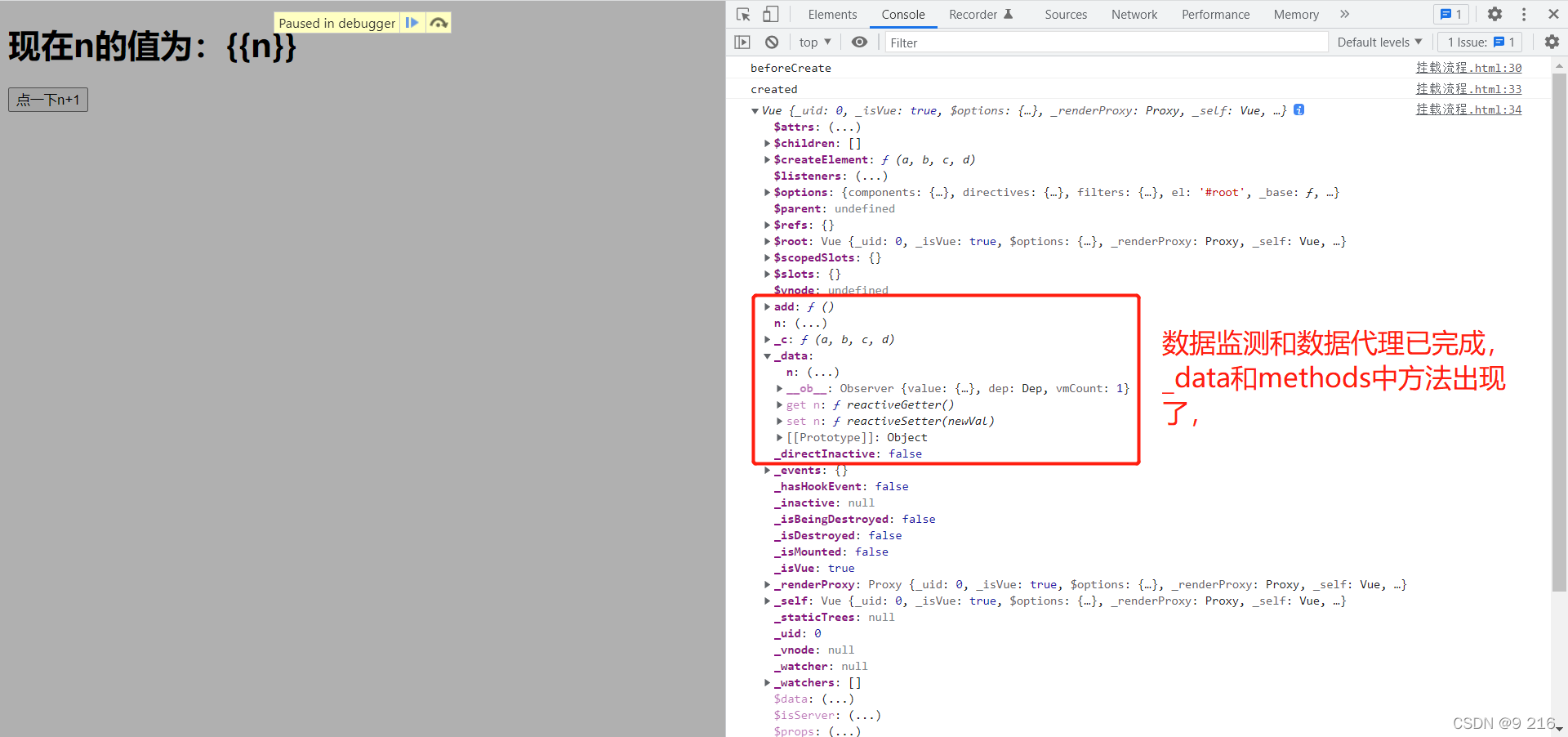Viewport: 1568px width, 737px height.
Task: Open console settings gear beside issues
Action: 1552,42
